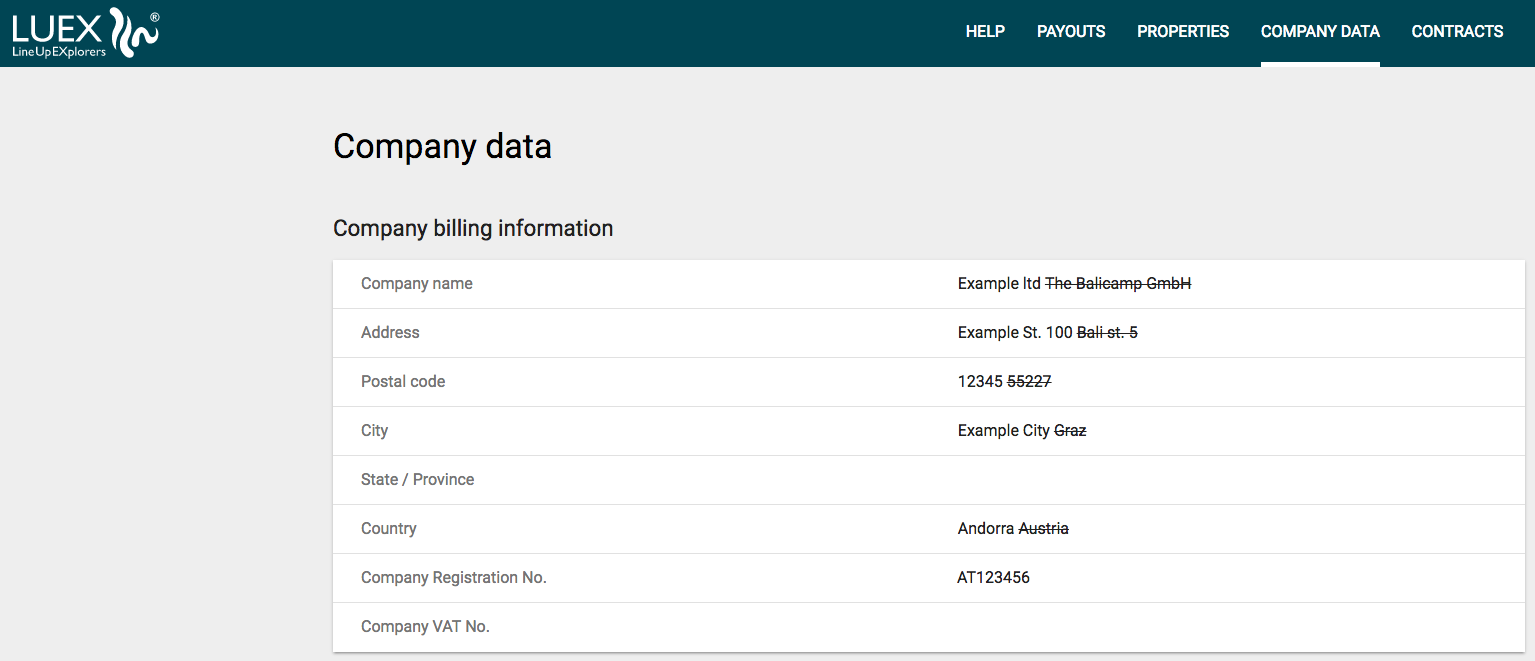Click the City row label
This screenshot has width=1535, height=661.
(374, 431)
